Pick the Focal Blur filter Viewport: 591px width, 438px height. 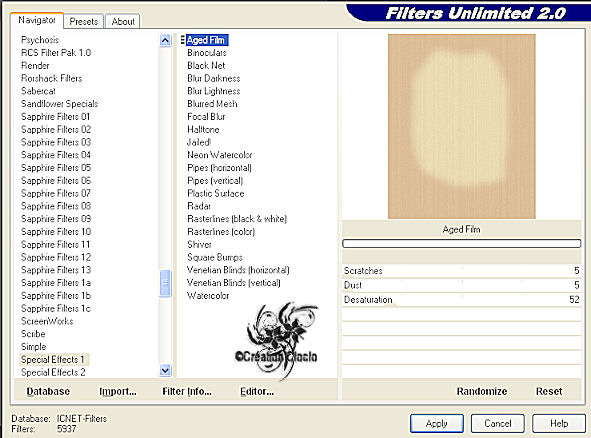tap(206, 116)
